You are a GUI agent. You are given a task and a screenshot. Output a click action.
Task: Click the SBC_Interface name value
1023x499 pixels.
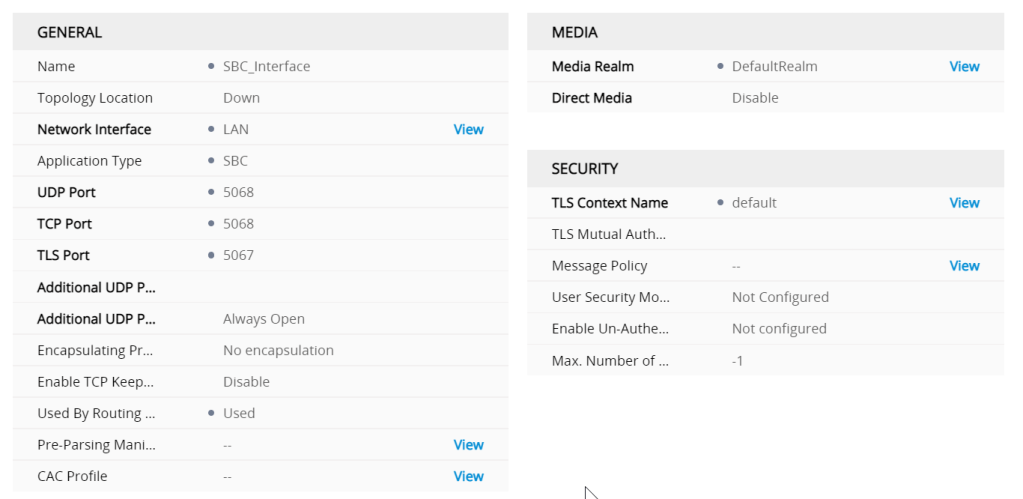(x=266, y=66)
